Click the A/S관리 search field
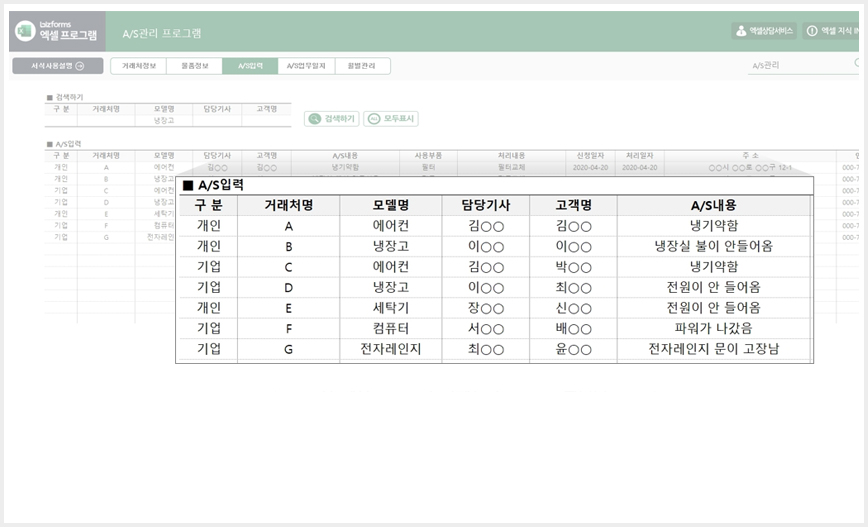Screen dimensions: 868x527 801,65
